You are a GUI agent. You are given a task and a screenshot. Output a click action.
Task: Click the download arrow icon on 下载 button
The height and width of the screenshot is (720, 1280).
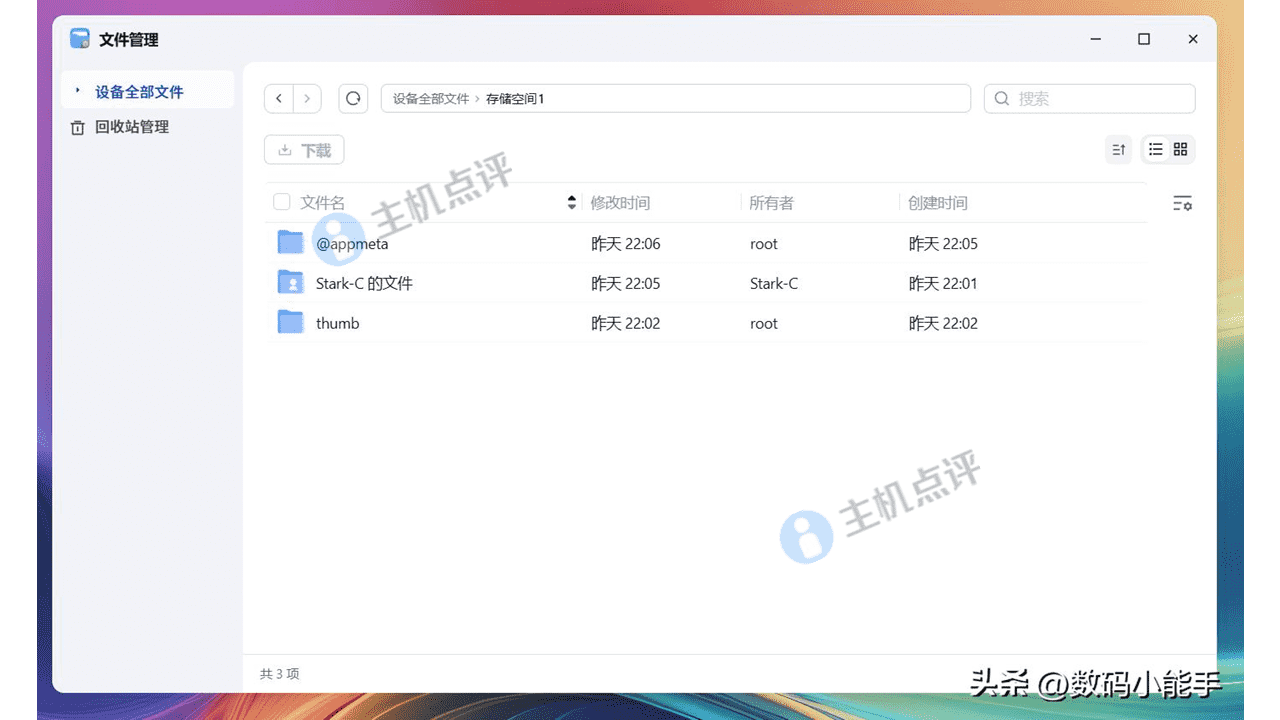coord(284,149)
